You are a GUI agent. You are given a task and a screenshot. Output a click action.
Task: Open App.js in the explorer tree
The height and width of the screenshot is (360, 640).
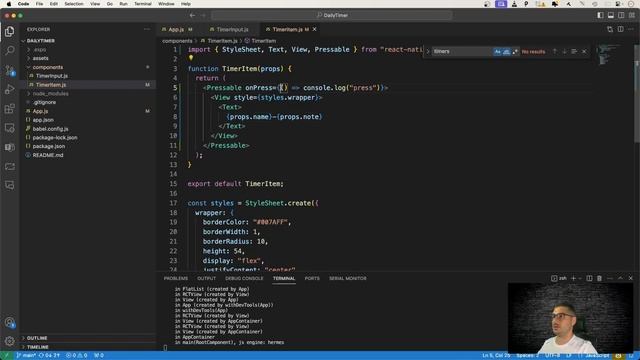88,111
